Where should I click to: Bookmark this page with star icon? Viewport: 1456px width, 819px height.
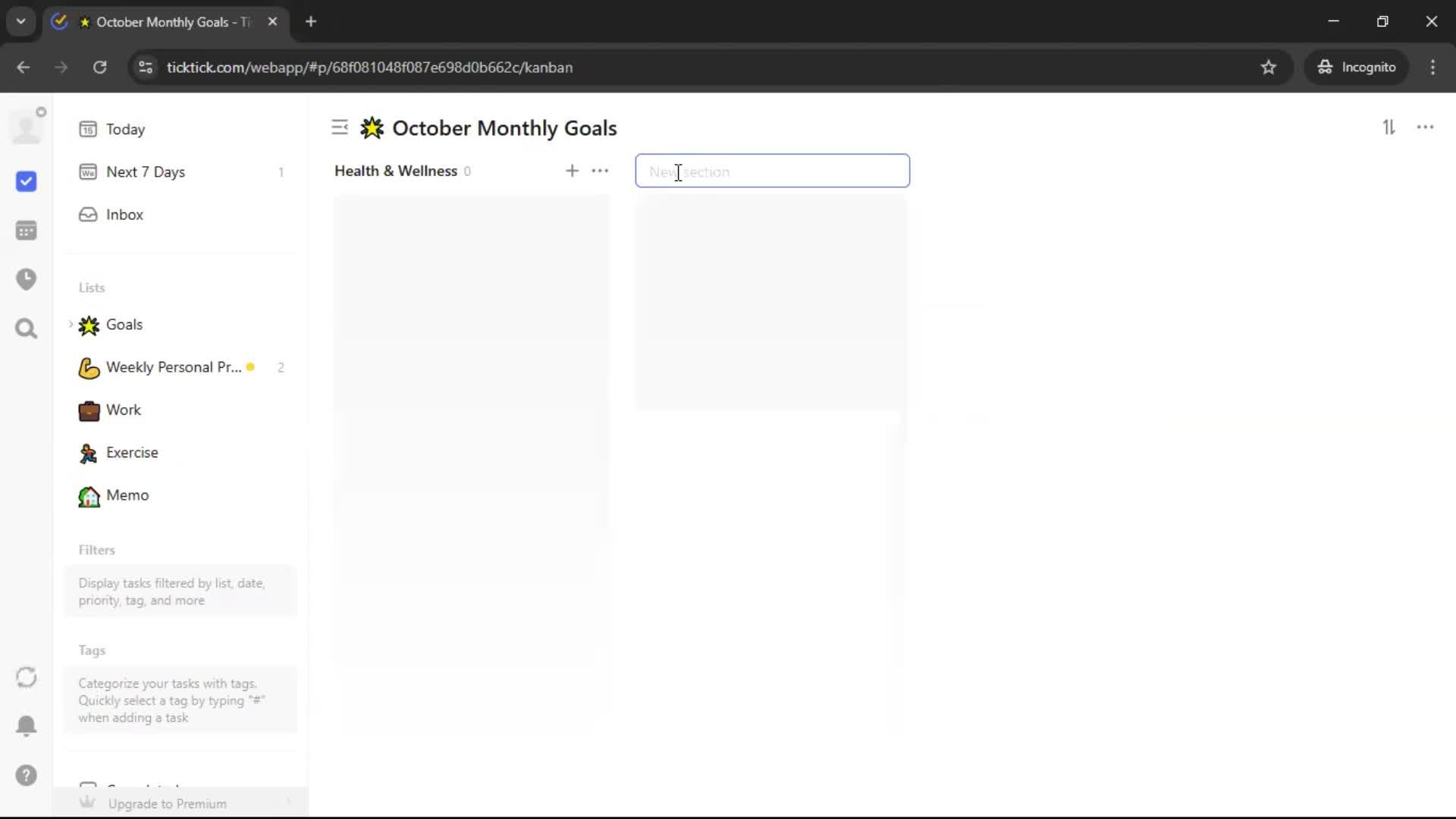(1268, 67)
